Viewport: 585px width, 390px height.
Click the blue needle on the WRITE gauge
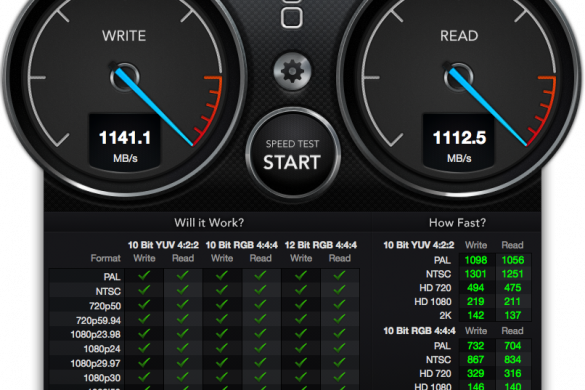[x=153, y=107]
